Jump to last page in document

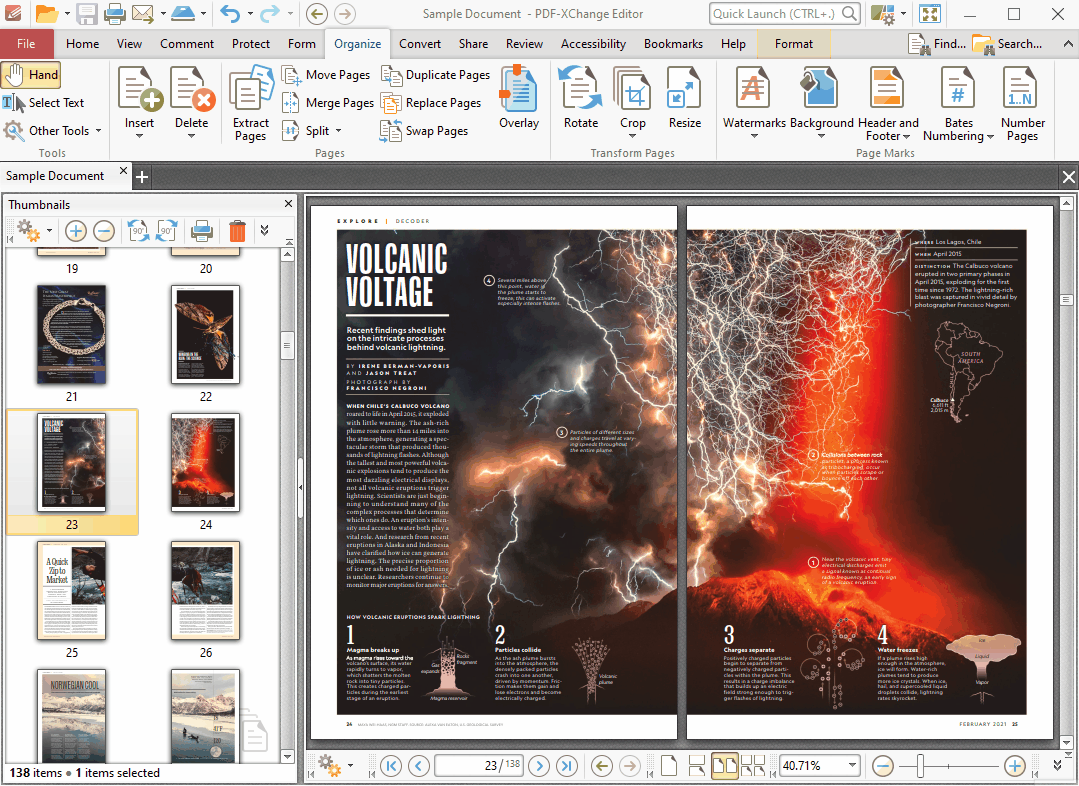tap(567, 766)
